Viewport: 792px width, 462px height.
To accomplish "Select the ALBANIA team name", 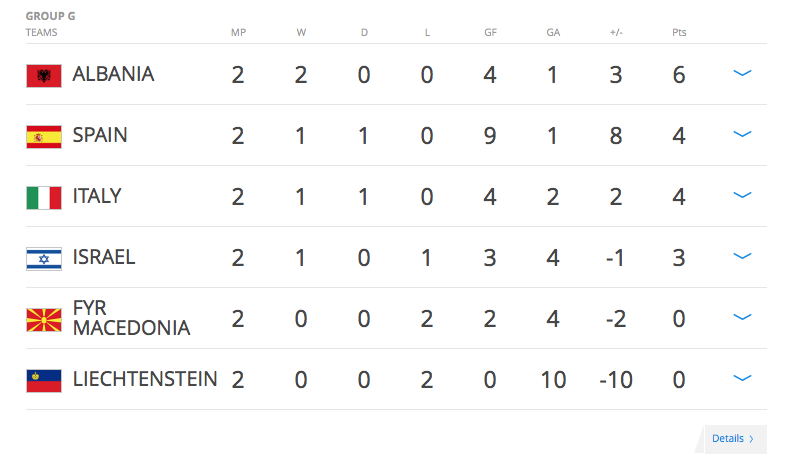I will coord(113,74).
